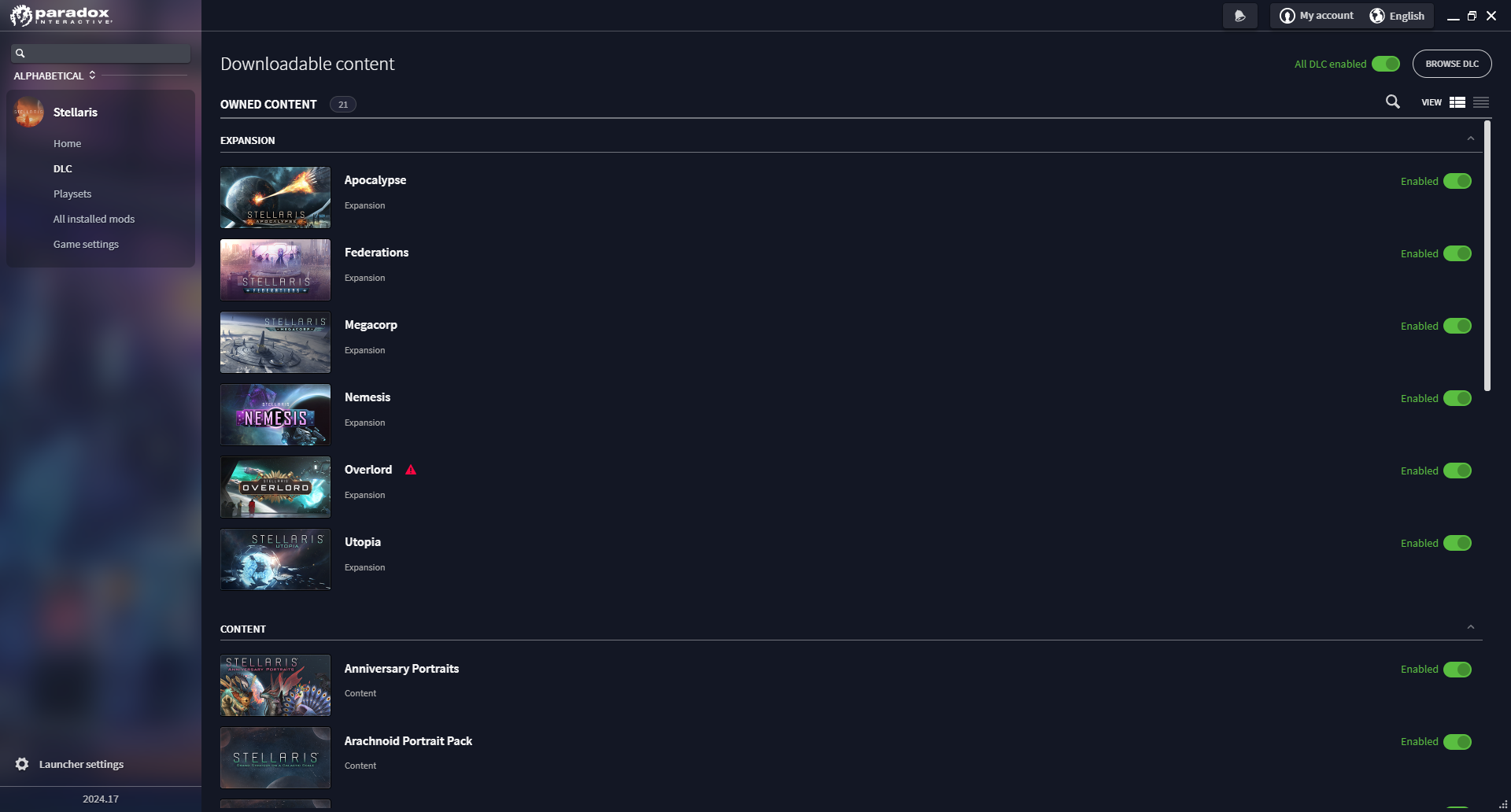Click the DLC list vertical scrollbar
This screenshot has width=1511, height=812.
[x=1487, y=256]
